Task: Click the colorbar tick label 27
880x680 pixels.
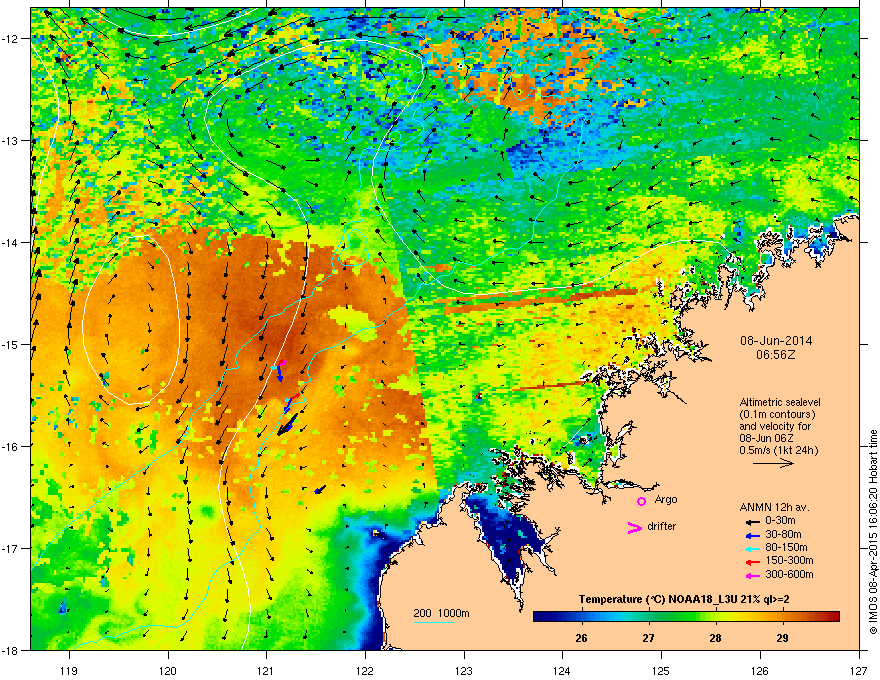Action: (x=649, y=638)
